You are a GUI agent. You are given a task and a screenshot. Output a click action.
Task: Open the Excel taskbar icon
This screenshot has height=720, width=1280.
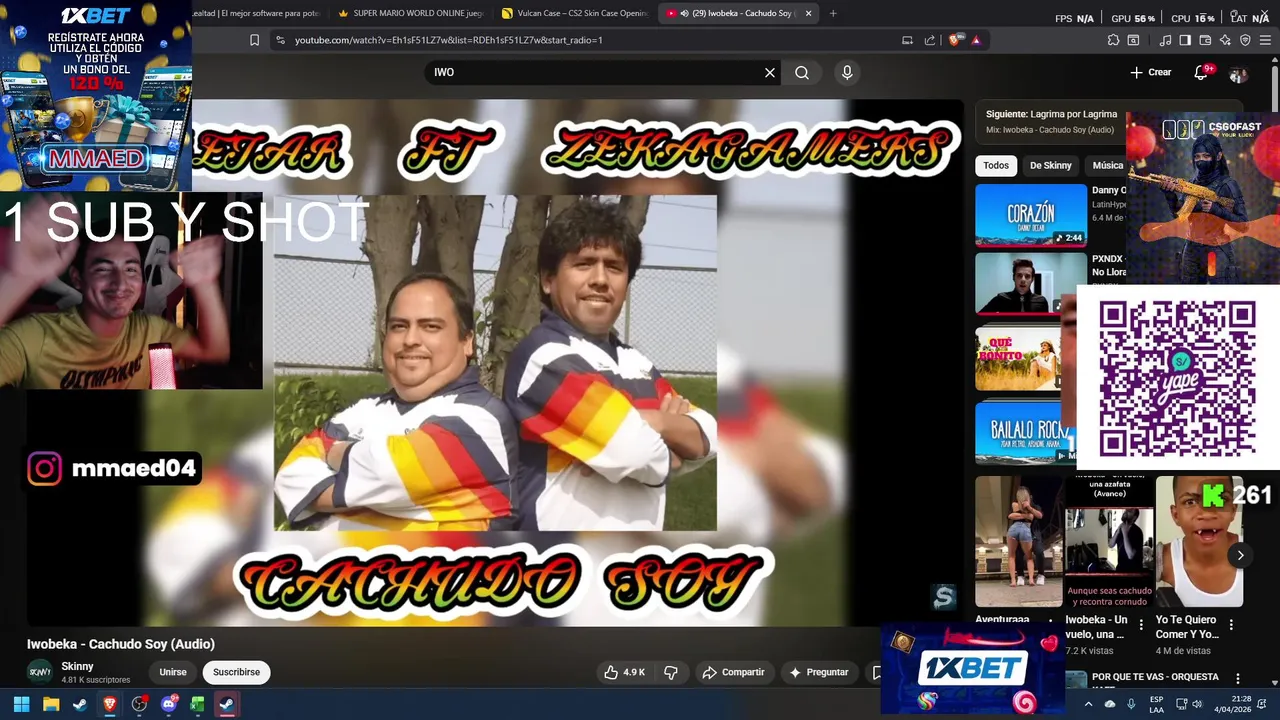[x=198, y=704]
